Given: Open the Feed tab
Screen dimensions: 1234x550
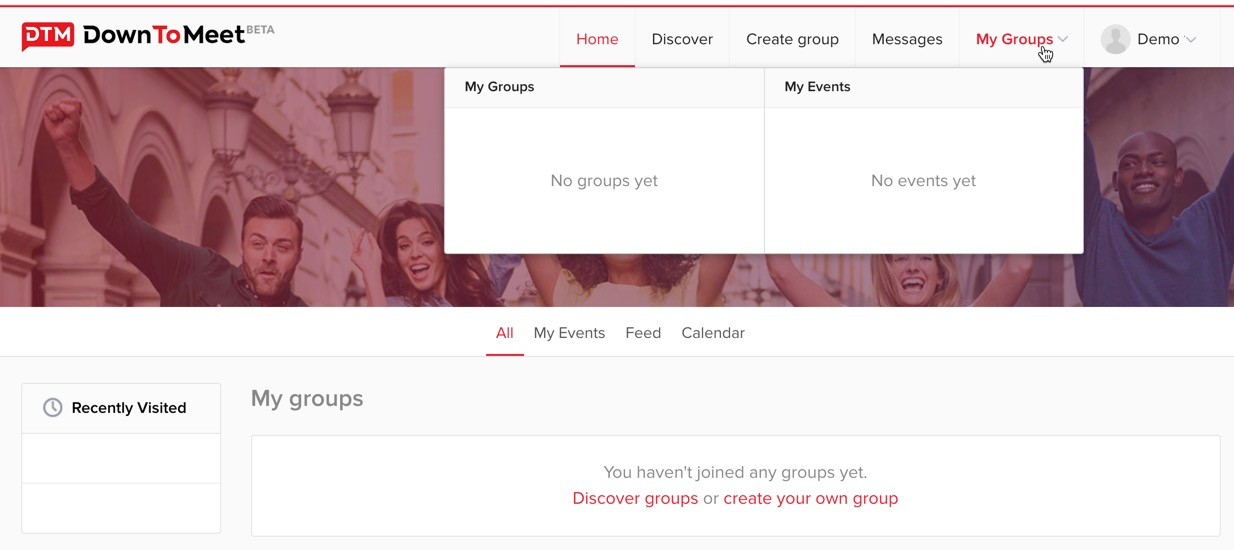Looking at the screenshot, I should [643, 333].
